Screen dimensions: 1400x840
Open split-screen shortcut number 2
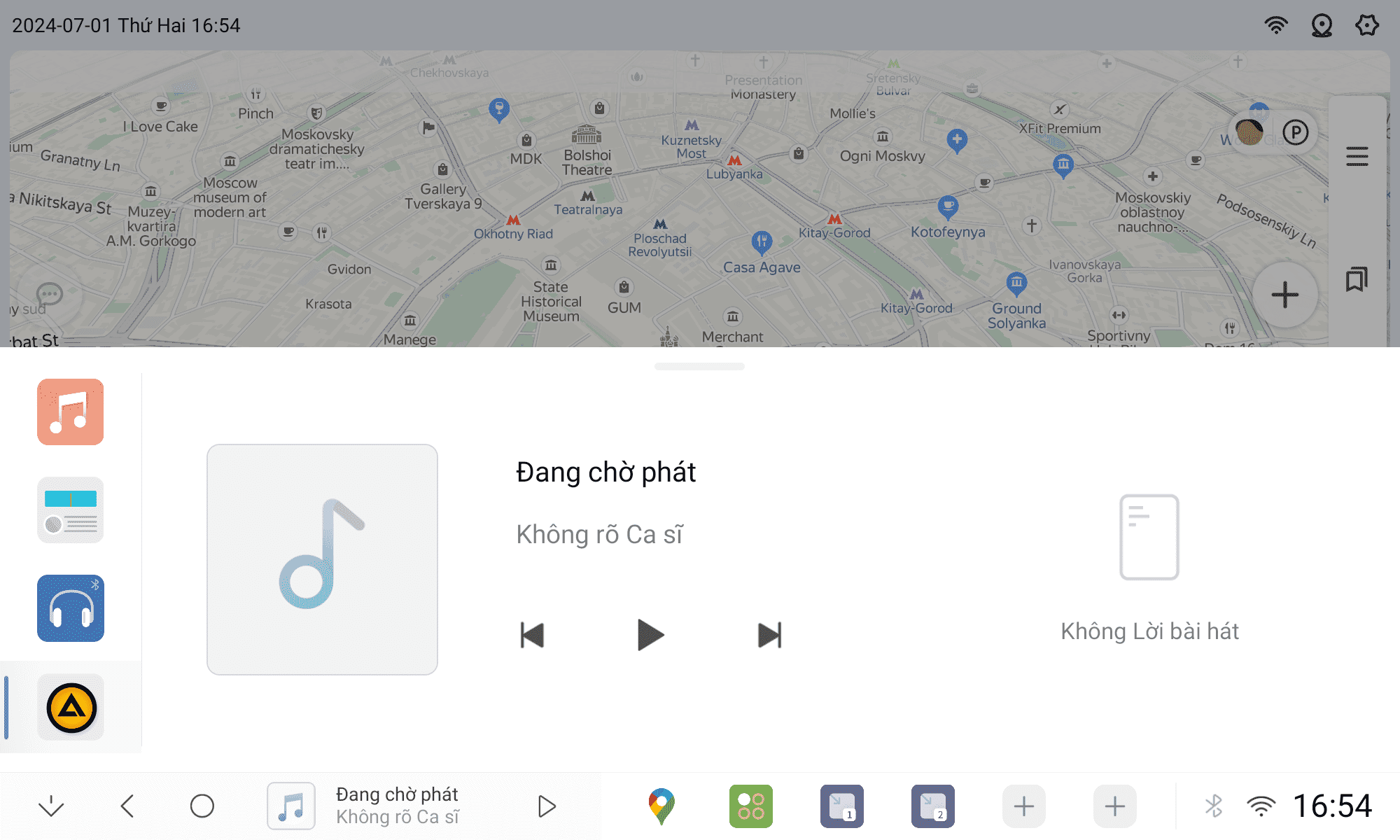coord(932,806)
